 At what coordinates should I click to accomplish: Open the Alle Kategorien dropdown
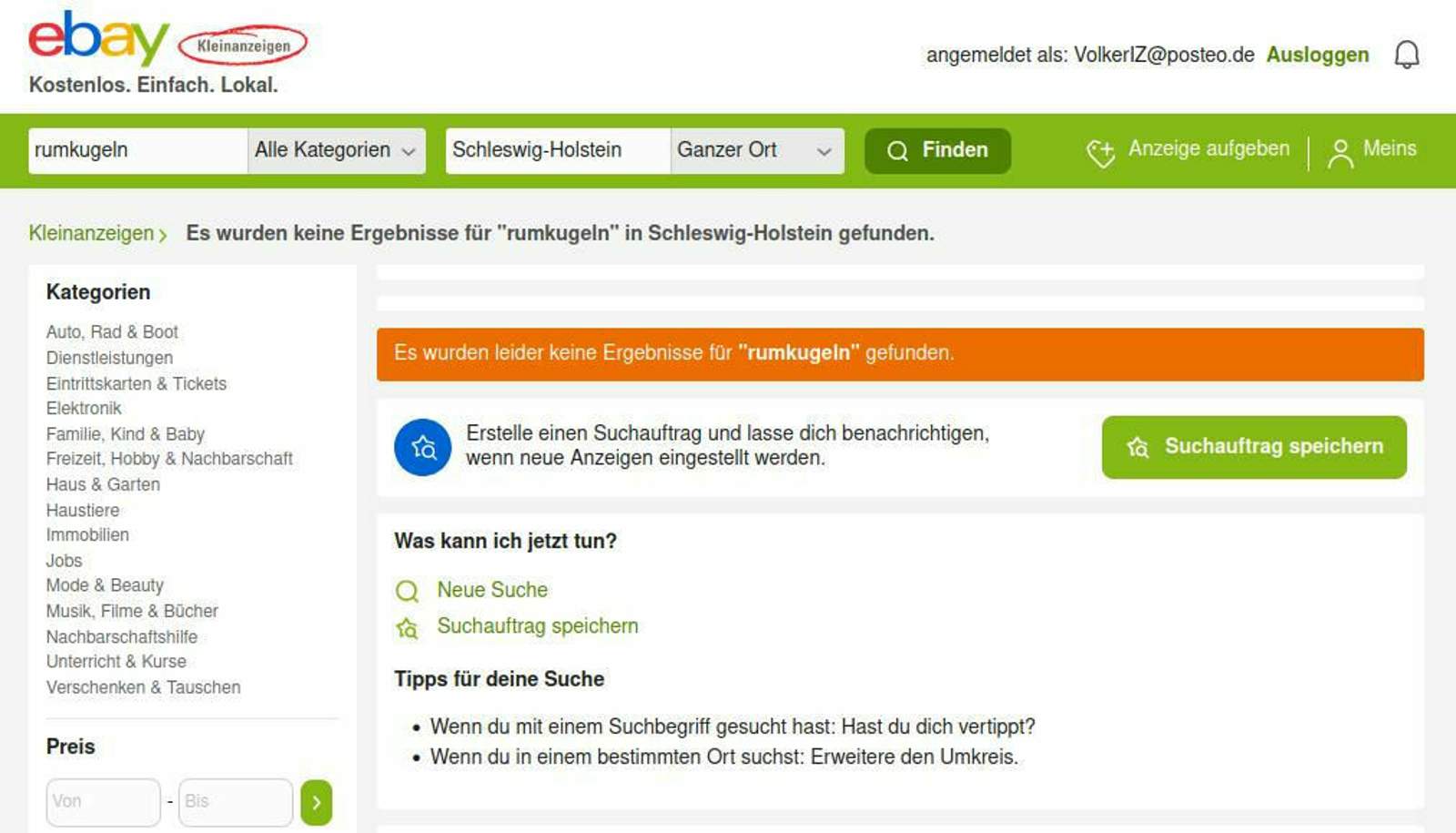336,150
